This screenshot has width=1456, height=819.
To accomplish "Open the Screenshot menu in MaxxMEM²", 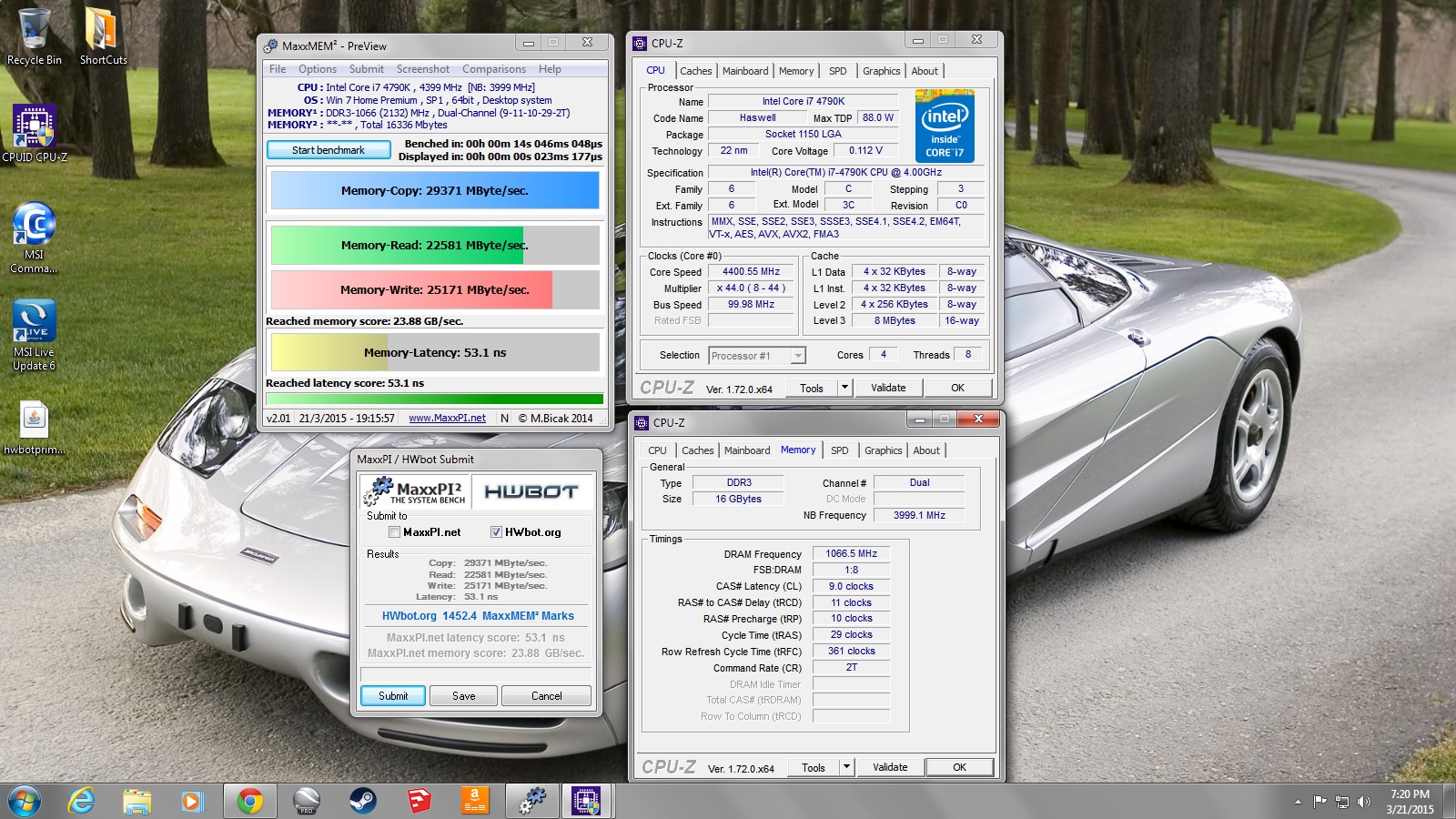I will [x=423, y=69].
